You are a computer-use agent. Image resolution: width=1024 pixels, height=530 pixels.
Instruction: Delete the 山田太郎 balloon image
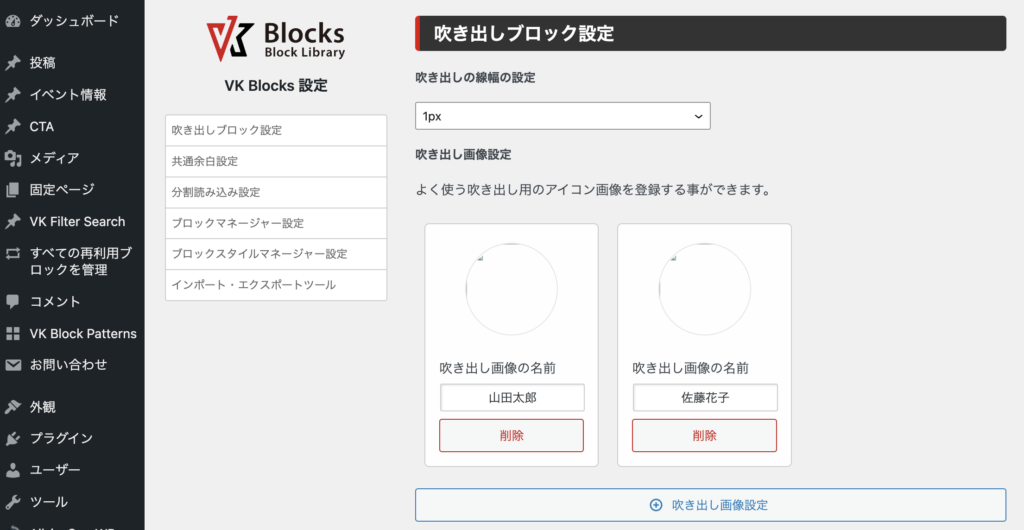511,436
